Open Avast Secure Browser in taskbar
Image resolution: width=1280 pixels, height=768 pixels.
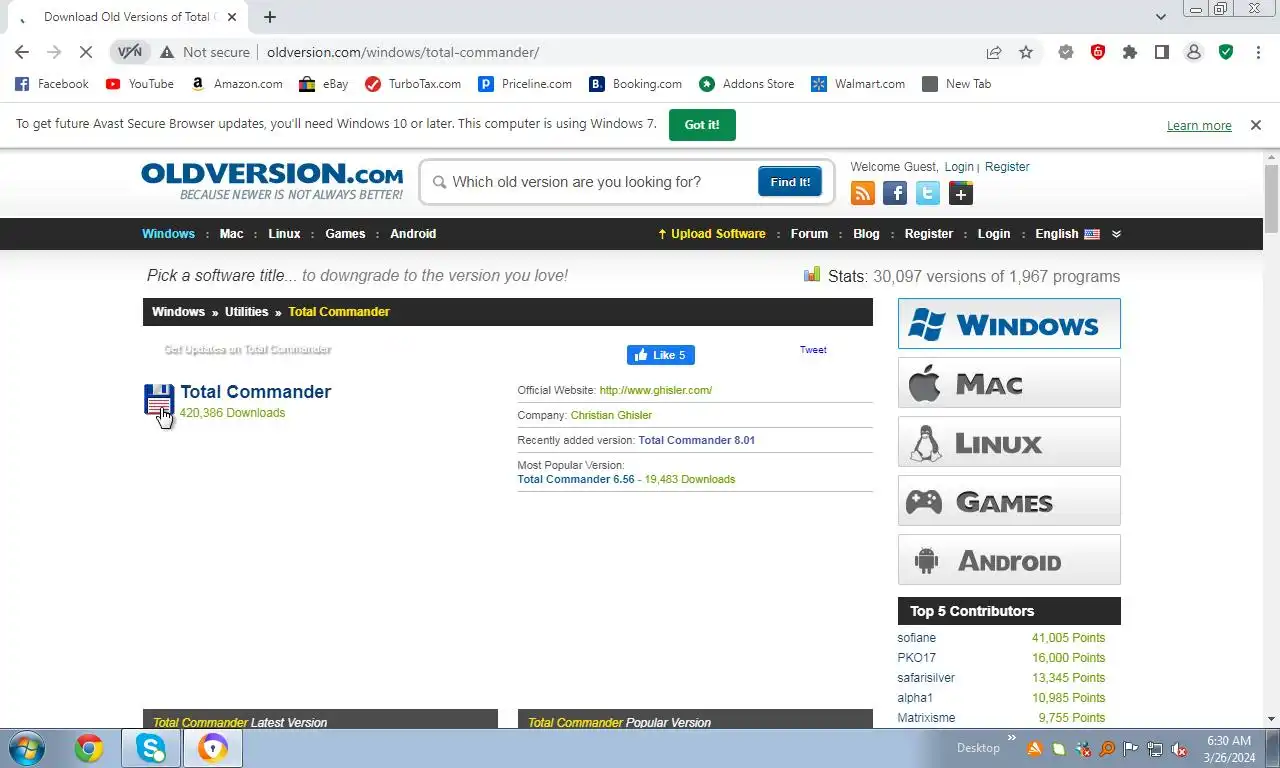tap(212, 748)
